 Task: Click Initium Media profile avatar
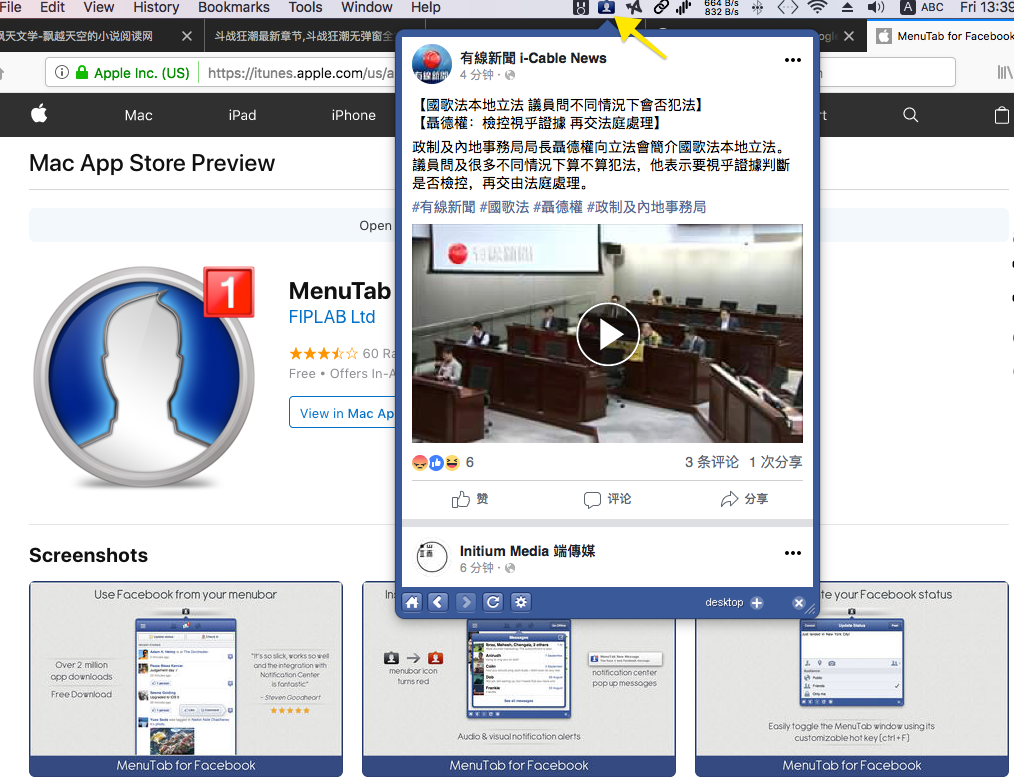[x=431, y=557]
